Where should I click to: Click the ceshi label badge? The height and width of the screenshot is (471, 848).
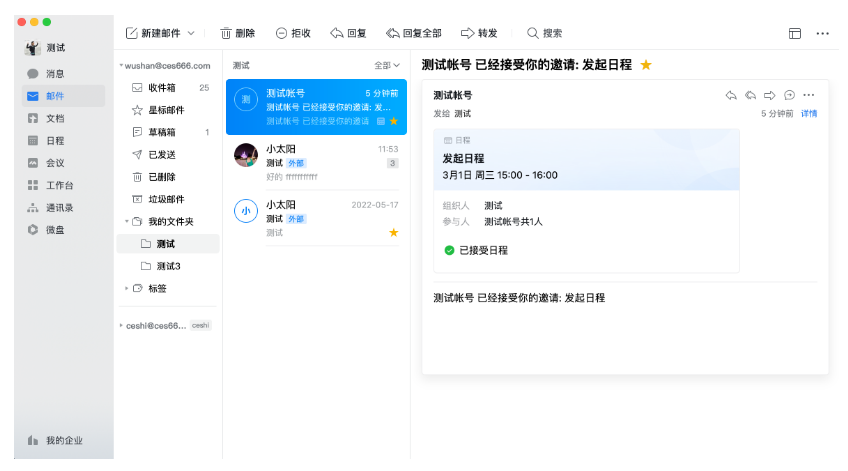200,325
